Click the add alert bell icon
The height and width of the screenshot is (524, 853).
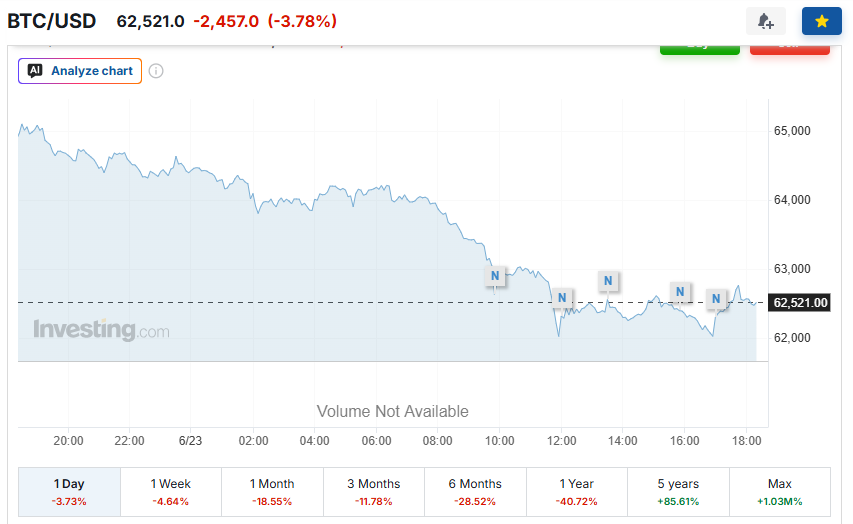(x=765, y=21)
